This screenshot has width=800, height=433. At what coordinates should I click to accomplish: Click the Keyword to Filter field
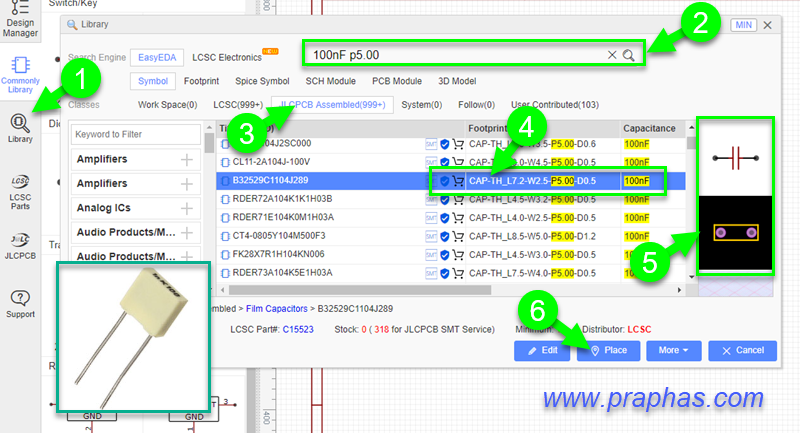[x=136, y=134]
